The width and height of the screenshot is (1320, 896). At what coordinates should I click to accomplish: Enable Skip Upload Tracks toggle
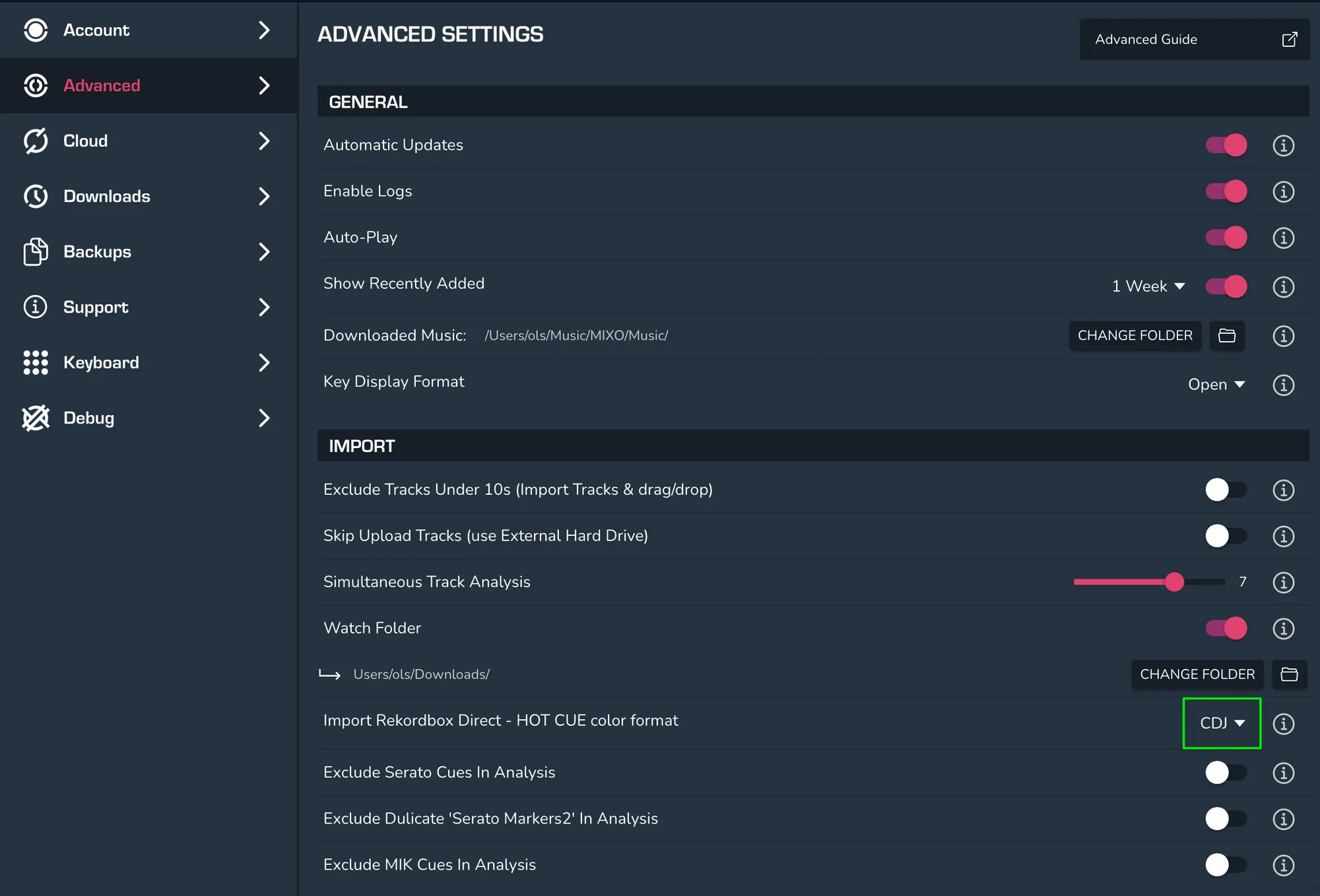click(x=1225, y=536)
